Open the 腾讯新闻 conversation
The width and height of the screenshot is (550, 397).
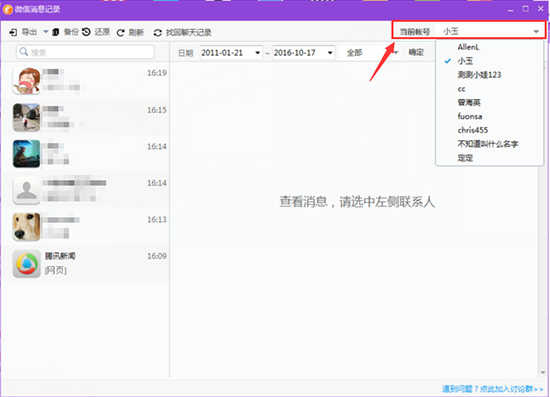tap(85, 263)
